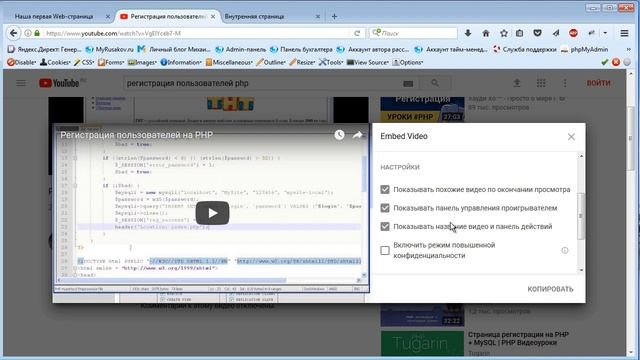Click the YouTube upload video icon
This screenshot has width=640, height=360.
click(517, 83)
